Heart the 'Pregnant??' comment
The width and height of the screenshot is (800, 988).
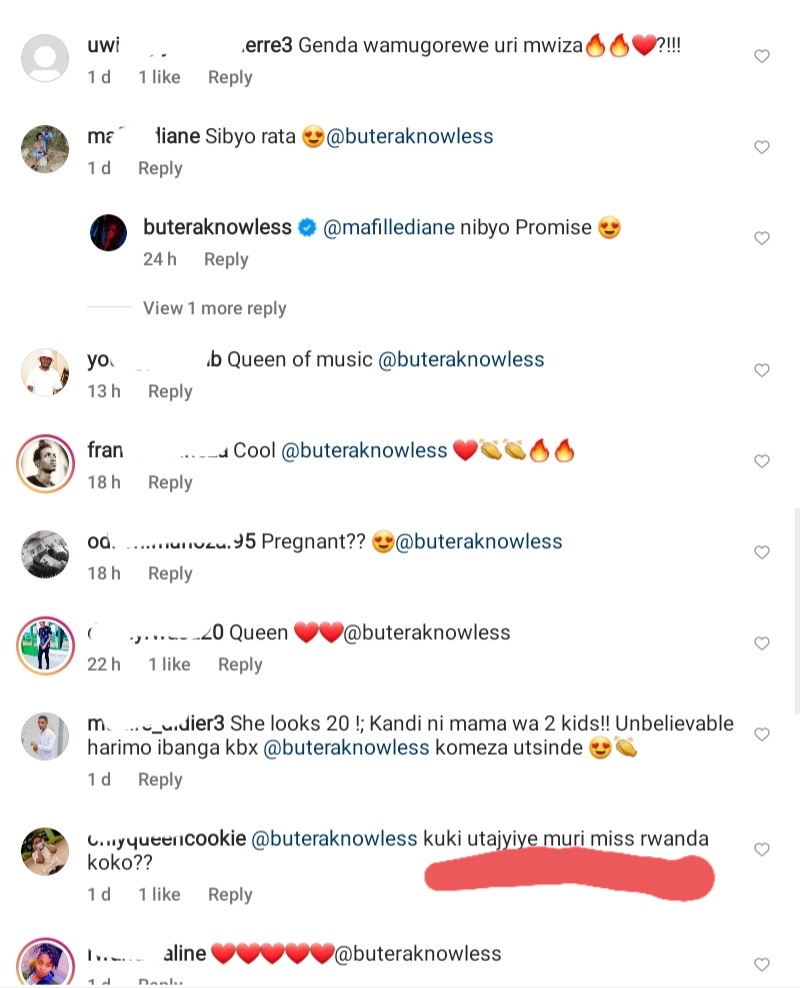click(x=762, y=552)
